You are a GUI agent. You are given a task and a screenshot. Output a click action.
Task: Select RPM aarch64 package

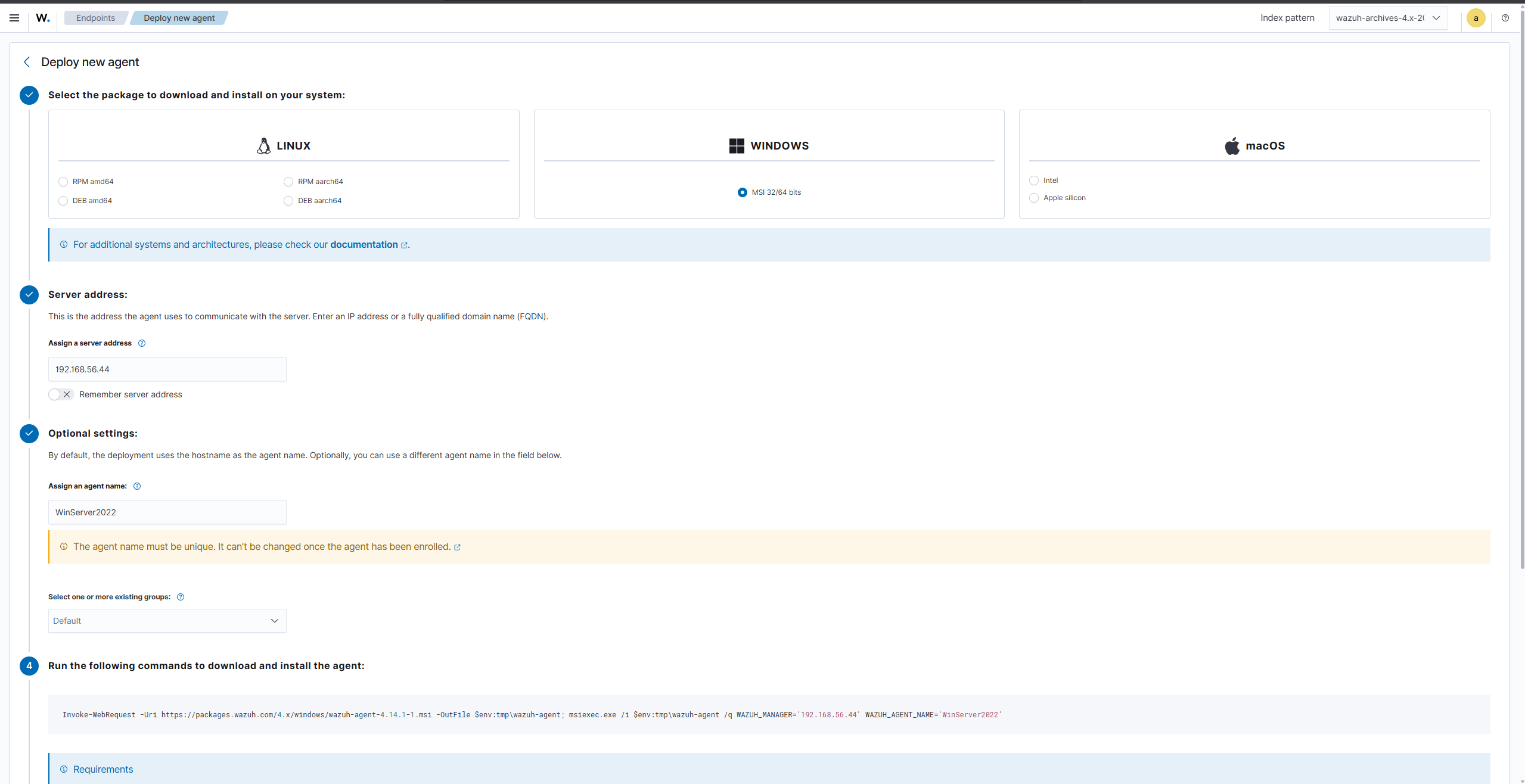[288, 182]
